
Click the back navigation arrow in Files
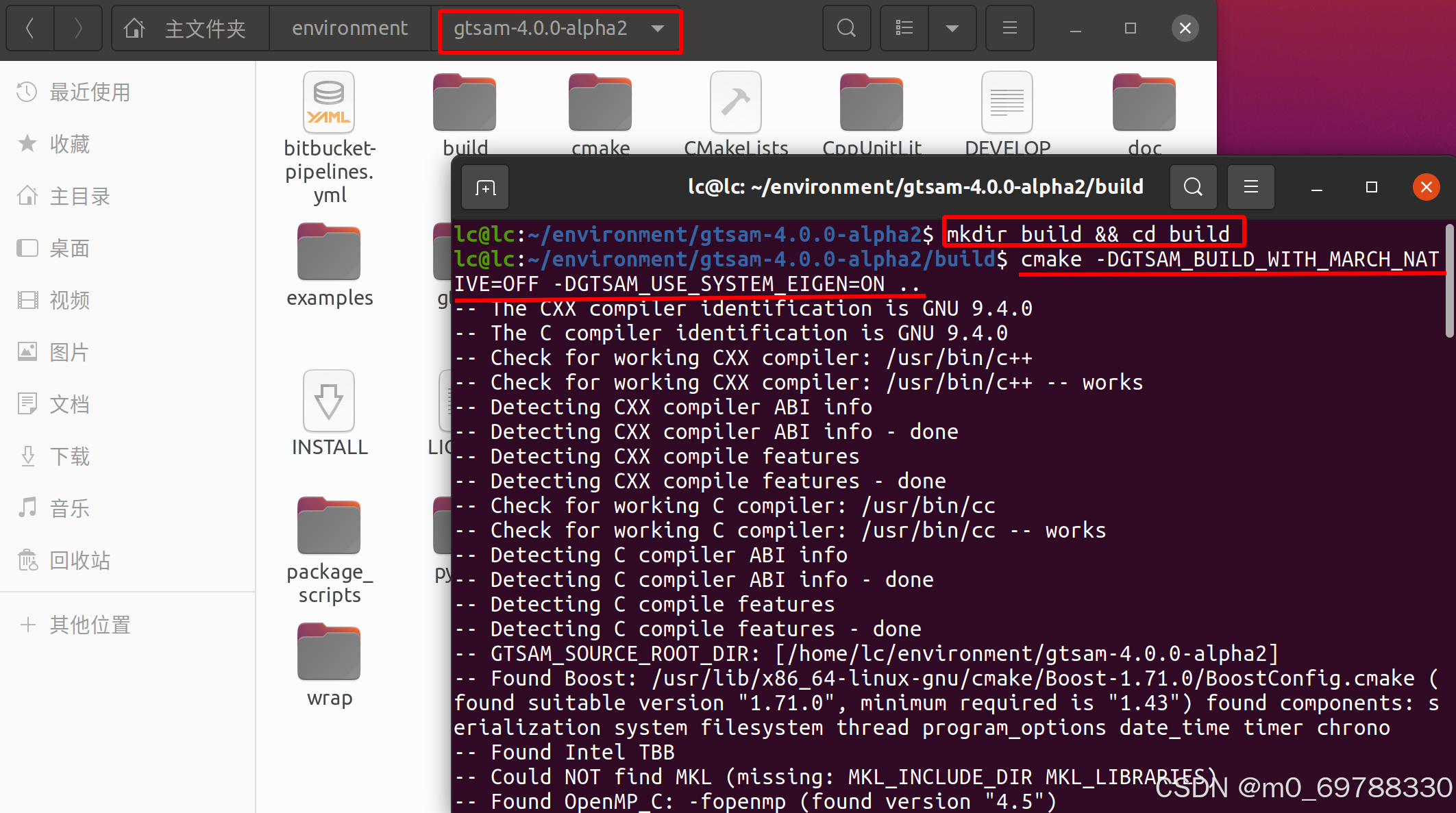29,28
